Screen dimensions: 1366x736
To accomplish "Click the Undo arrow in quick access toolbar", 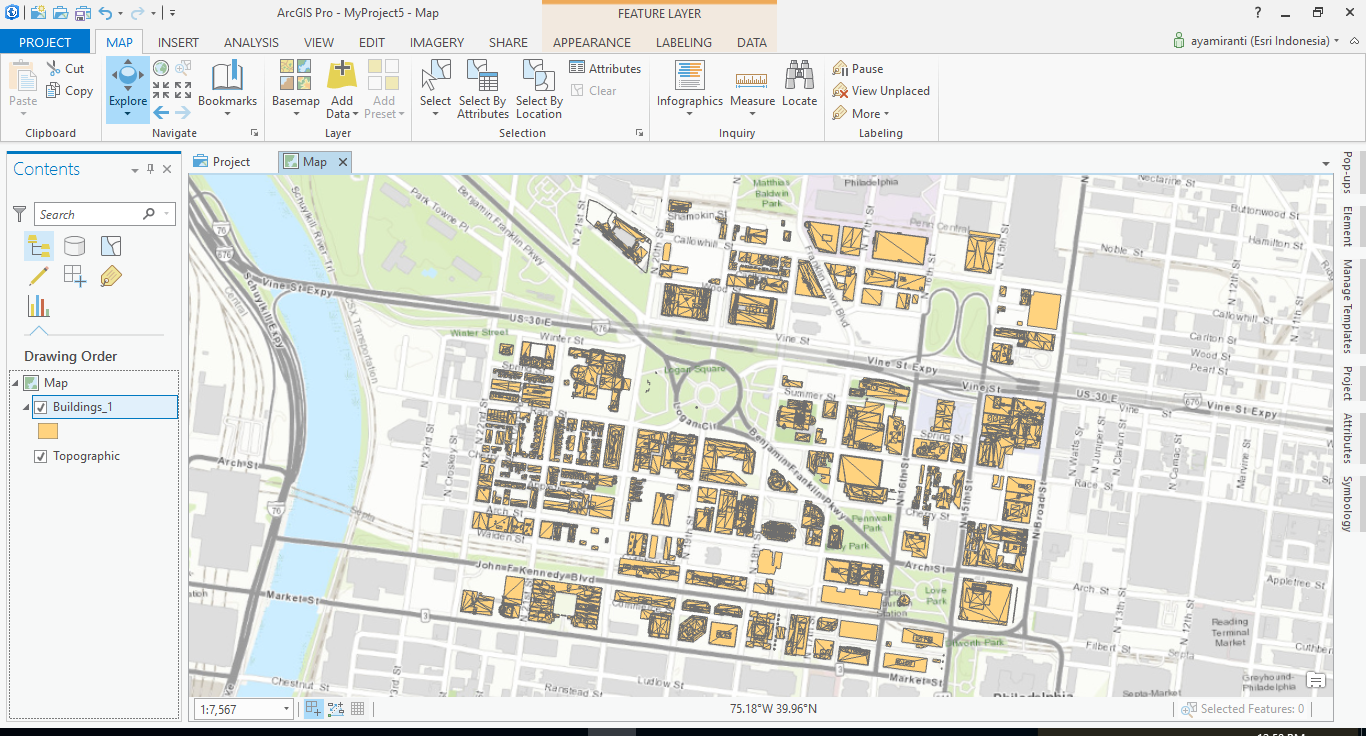I will 106,13.
